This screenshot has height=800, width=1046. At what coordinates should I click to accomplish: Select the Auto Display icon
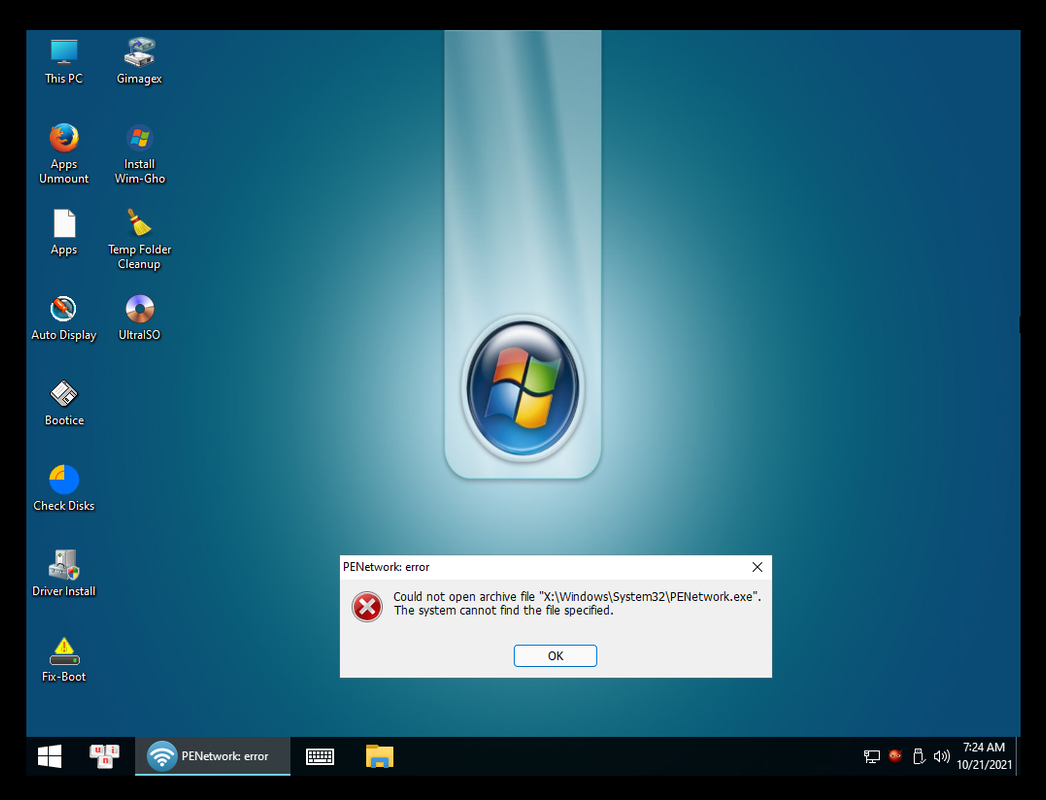point(64,318)
